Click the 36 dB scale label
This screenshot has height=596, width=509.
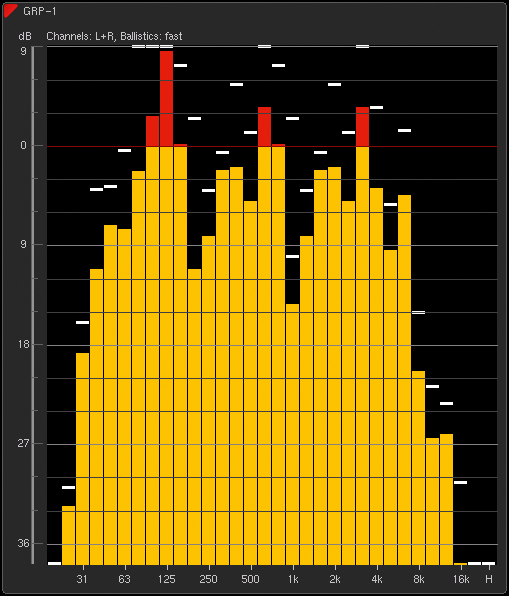(23, 544)
